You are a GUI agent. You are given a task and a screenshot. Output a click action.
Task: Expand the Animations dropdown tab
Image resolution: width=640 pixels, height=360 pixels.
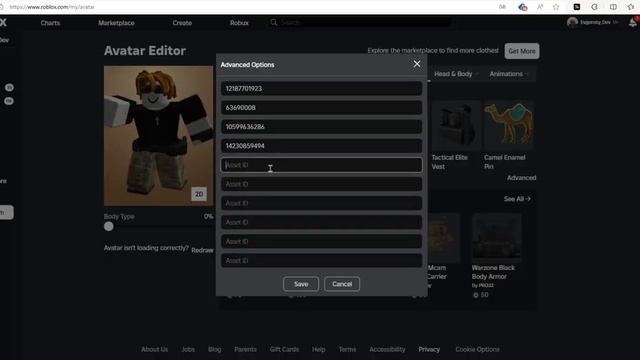pyautogui.click(x=509, y=74)
